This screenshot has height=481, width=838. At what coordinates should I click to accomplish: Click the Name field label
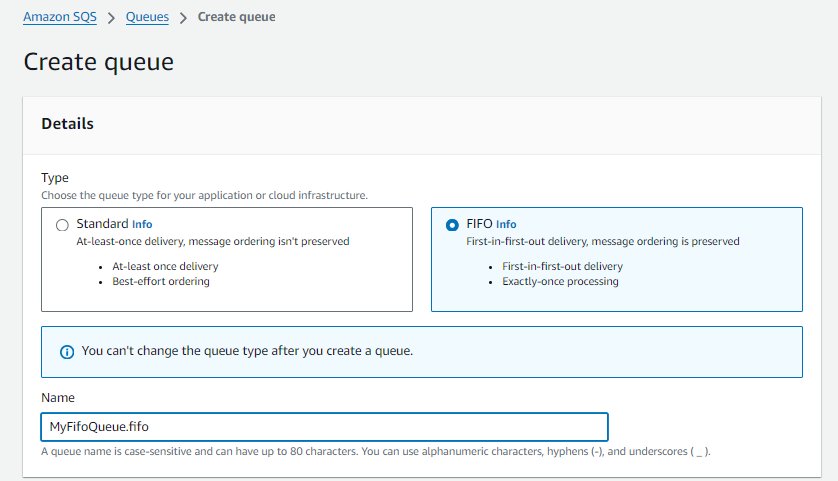[58, 397]
